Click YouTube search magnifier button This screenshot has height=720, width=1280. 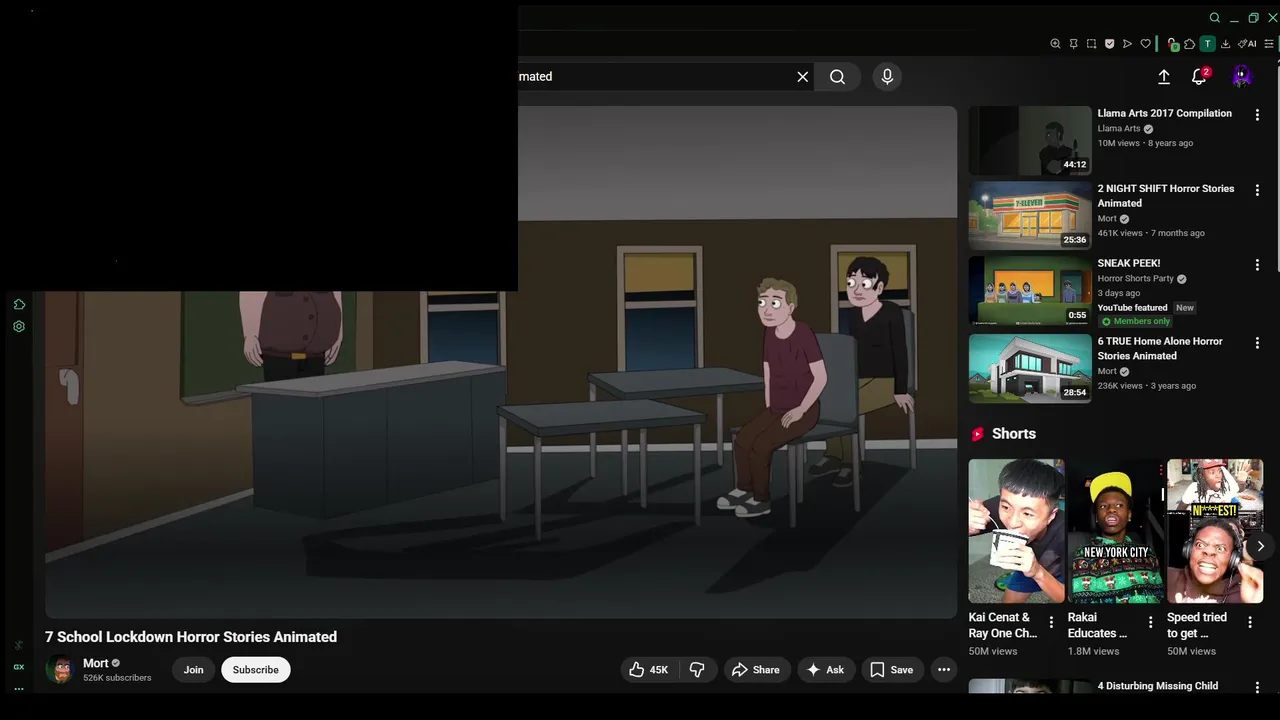click(x=837, y=76)
